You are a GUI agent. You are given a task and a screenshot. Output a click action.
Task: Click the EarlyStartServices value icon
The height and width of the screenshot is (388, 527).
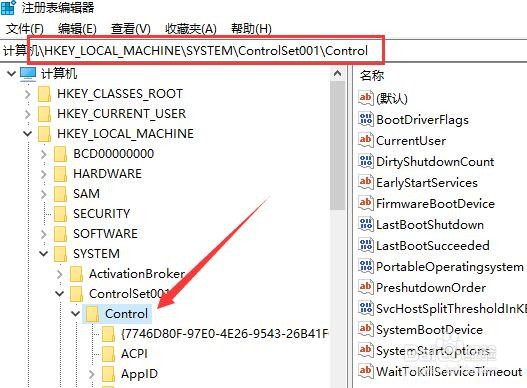(366, 182)
